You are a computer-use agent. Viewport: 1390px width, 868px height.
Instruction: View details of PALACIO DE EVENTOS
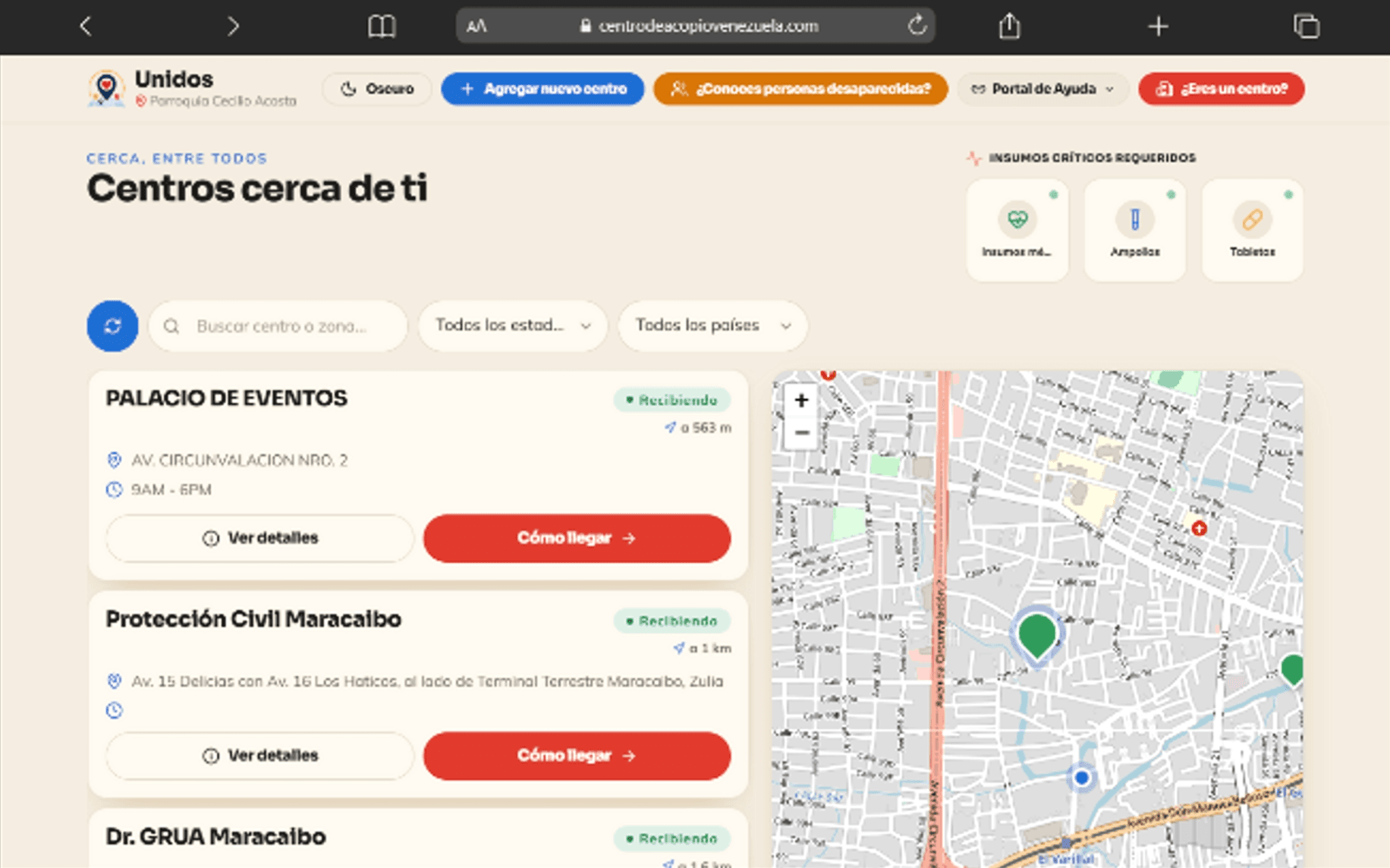(259, 538)
